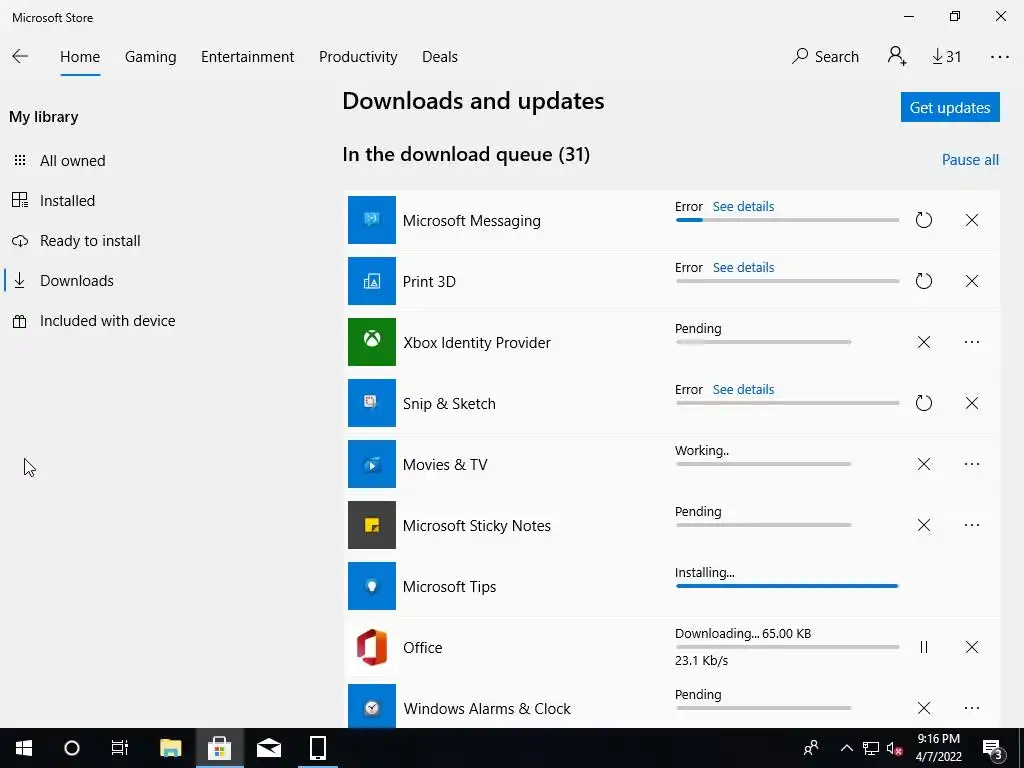Open the Mail app on the taskbar

coord(268,748)
